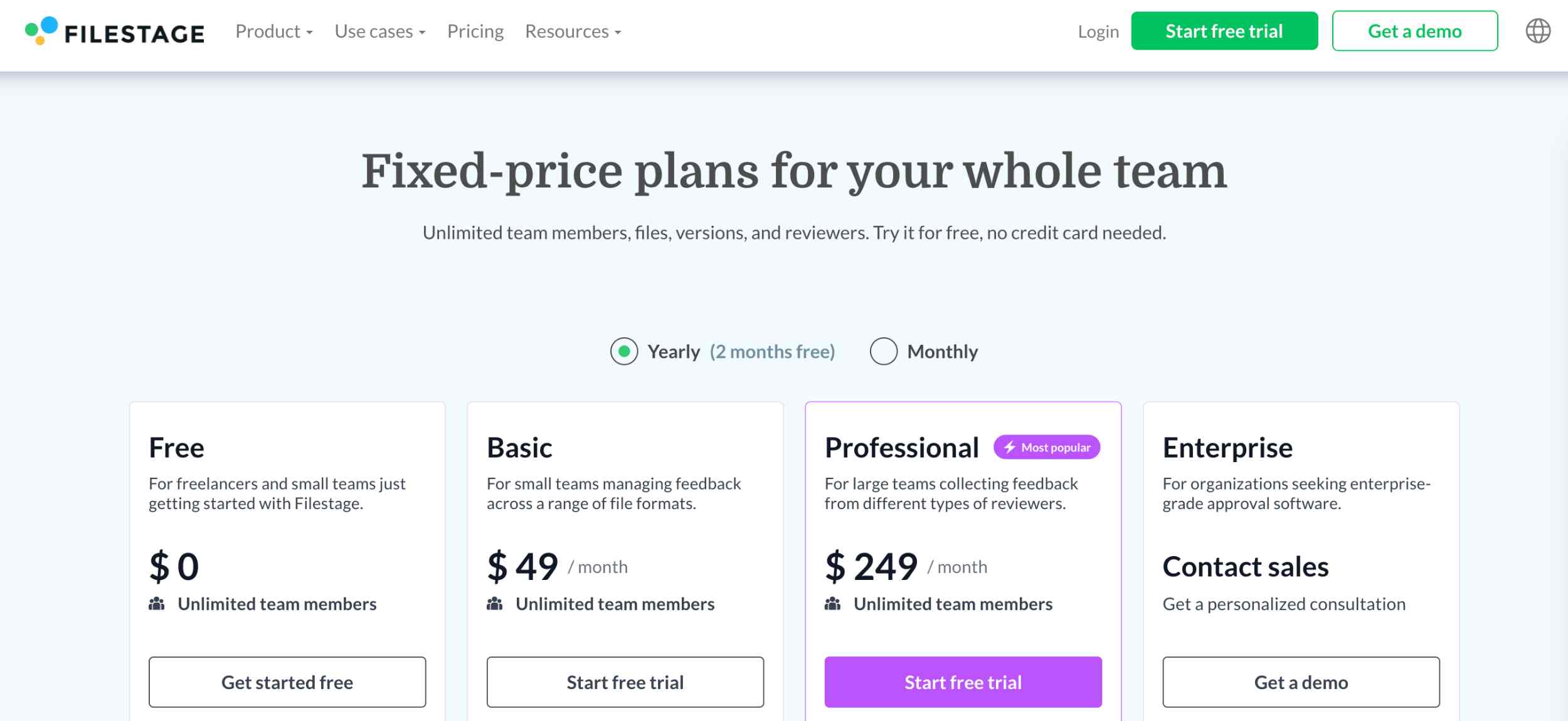Click the Login link
The image size is (1568, 721).
(x=1098, y=31)
